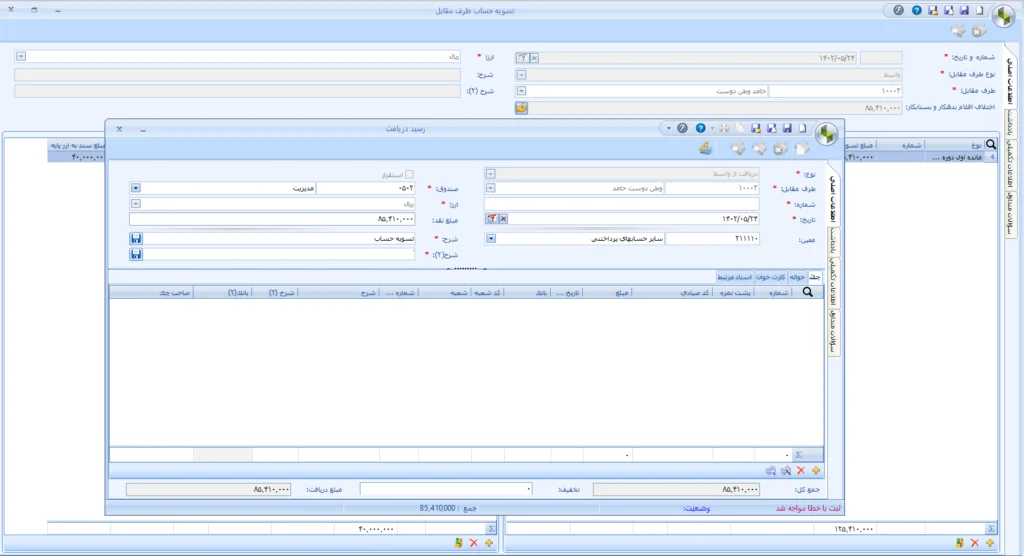The width and height of the screenshot is (1024, 556).
Task: Save description with disk icon beside شرح
Action: coord(136,238)
